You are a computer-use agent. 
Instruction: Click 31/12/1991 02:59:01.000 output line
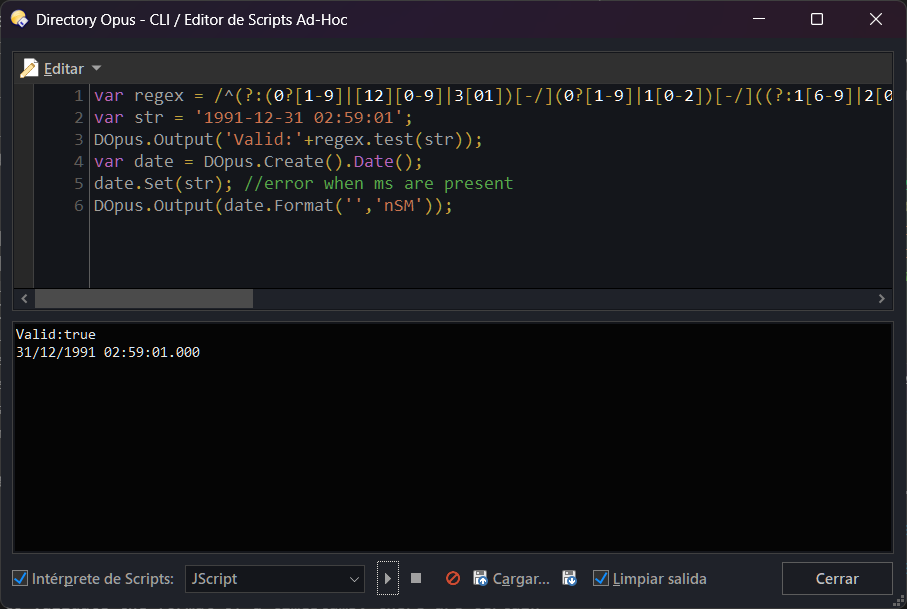(x=108, y=352)
